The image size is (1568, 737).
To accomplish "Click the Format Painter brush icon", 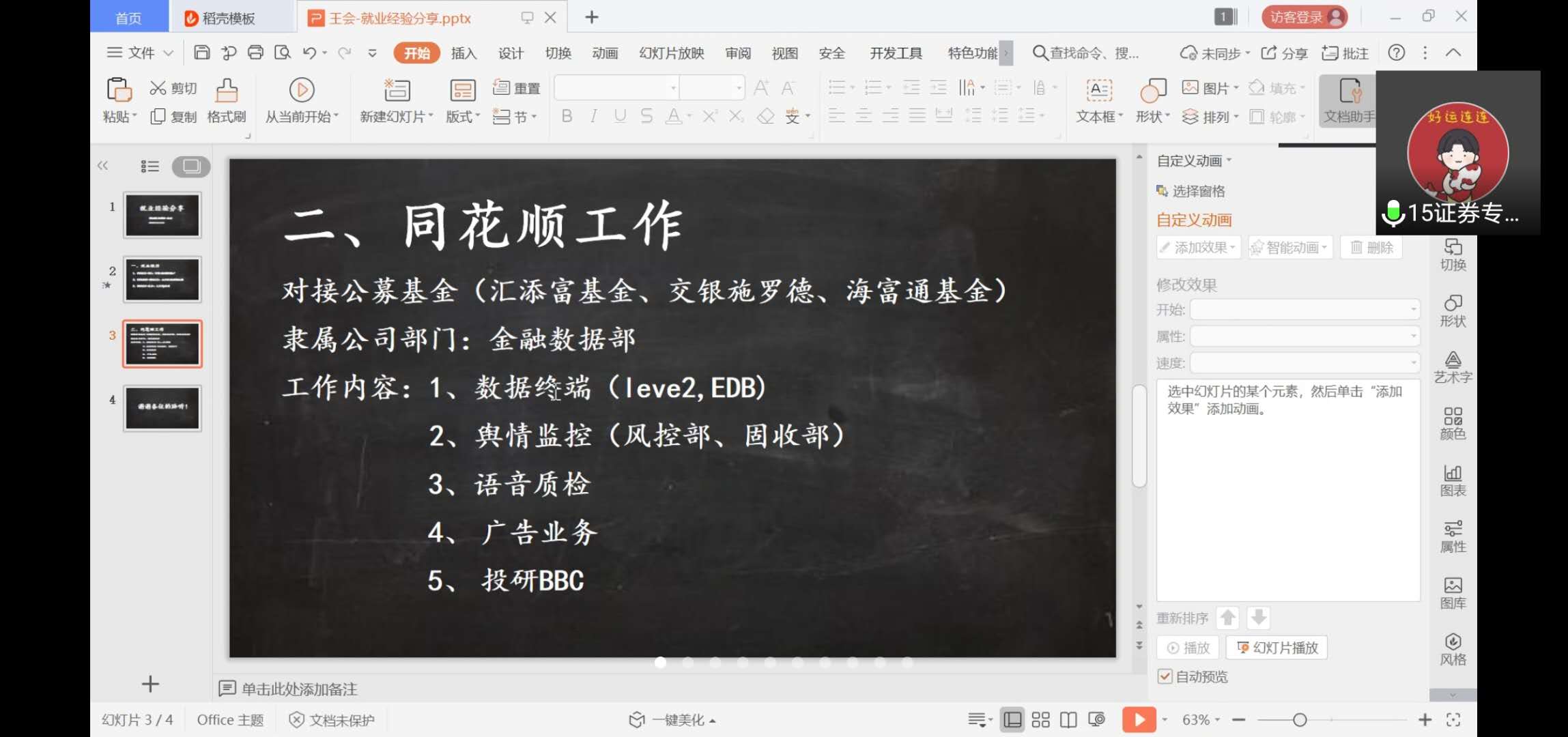I will tap(227, 90).
